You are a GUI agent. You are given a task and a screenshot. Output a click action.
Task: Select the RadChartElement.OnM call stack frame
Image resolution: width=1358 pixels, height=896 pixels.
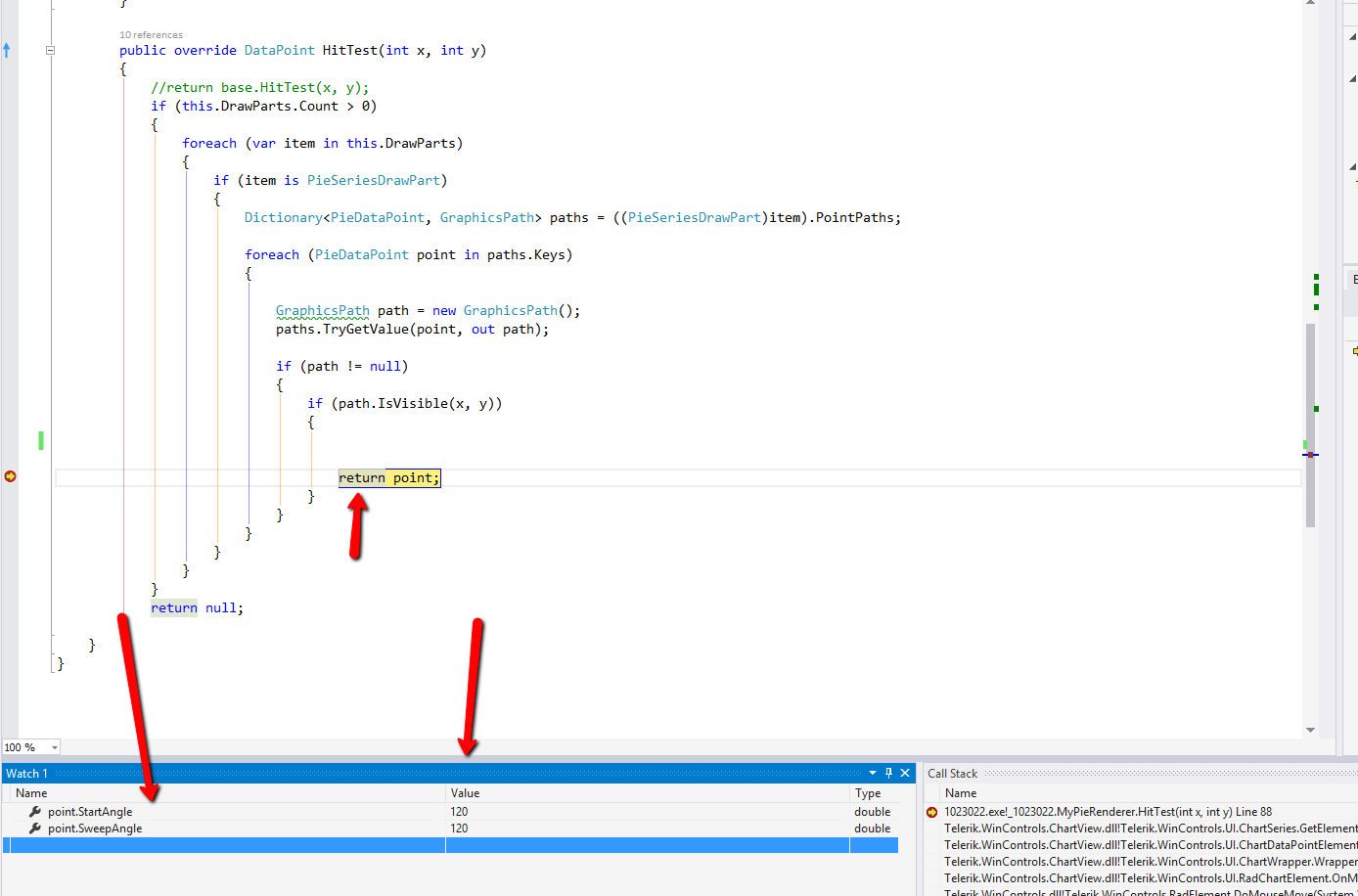[x=1151, y=878]
